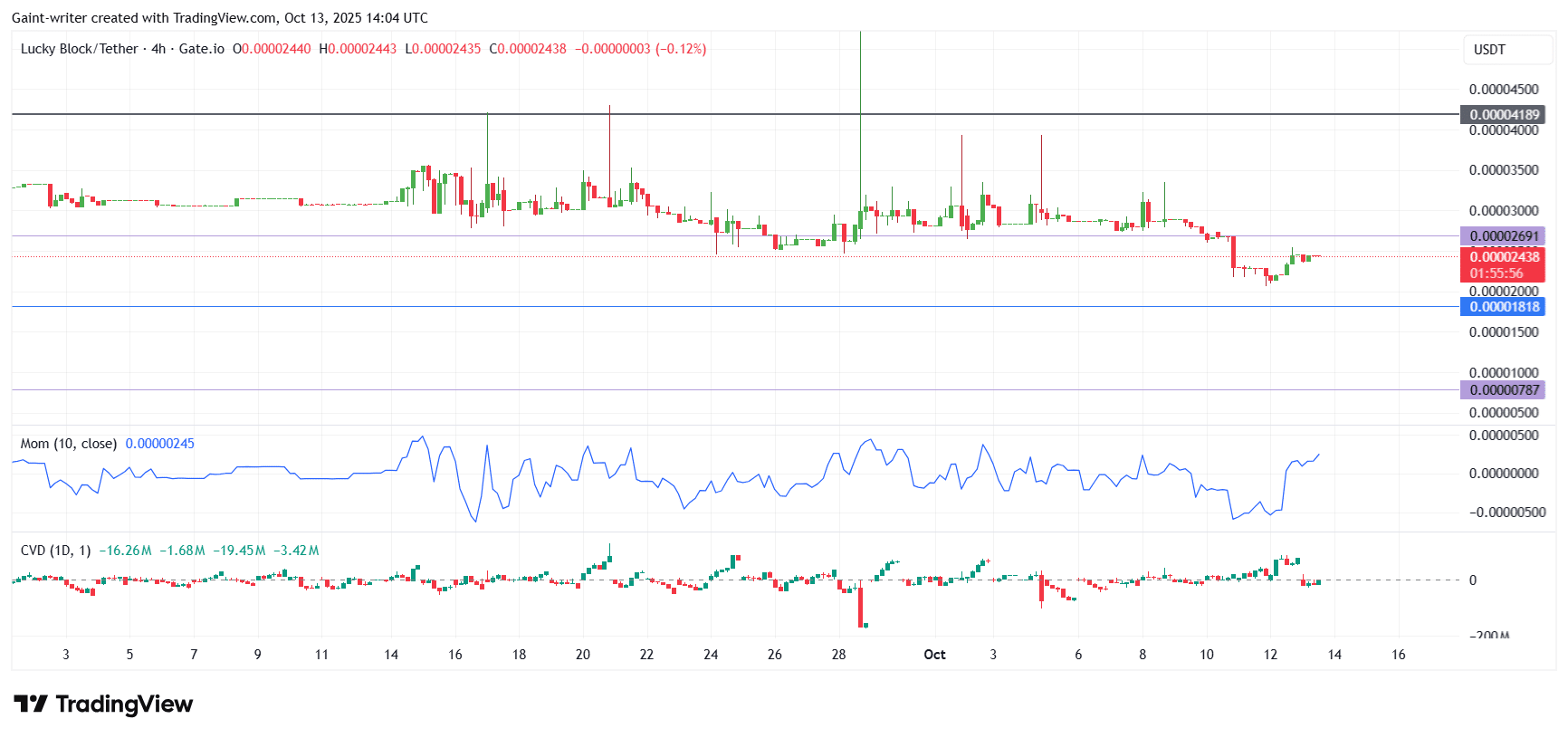The image size is (1568, 738).
Task: Click the 'Oct' label on the time axis
Action: click(x=934, y=655)
